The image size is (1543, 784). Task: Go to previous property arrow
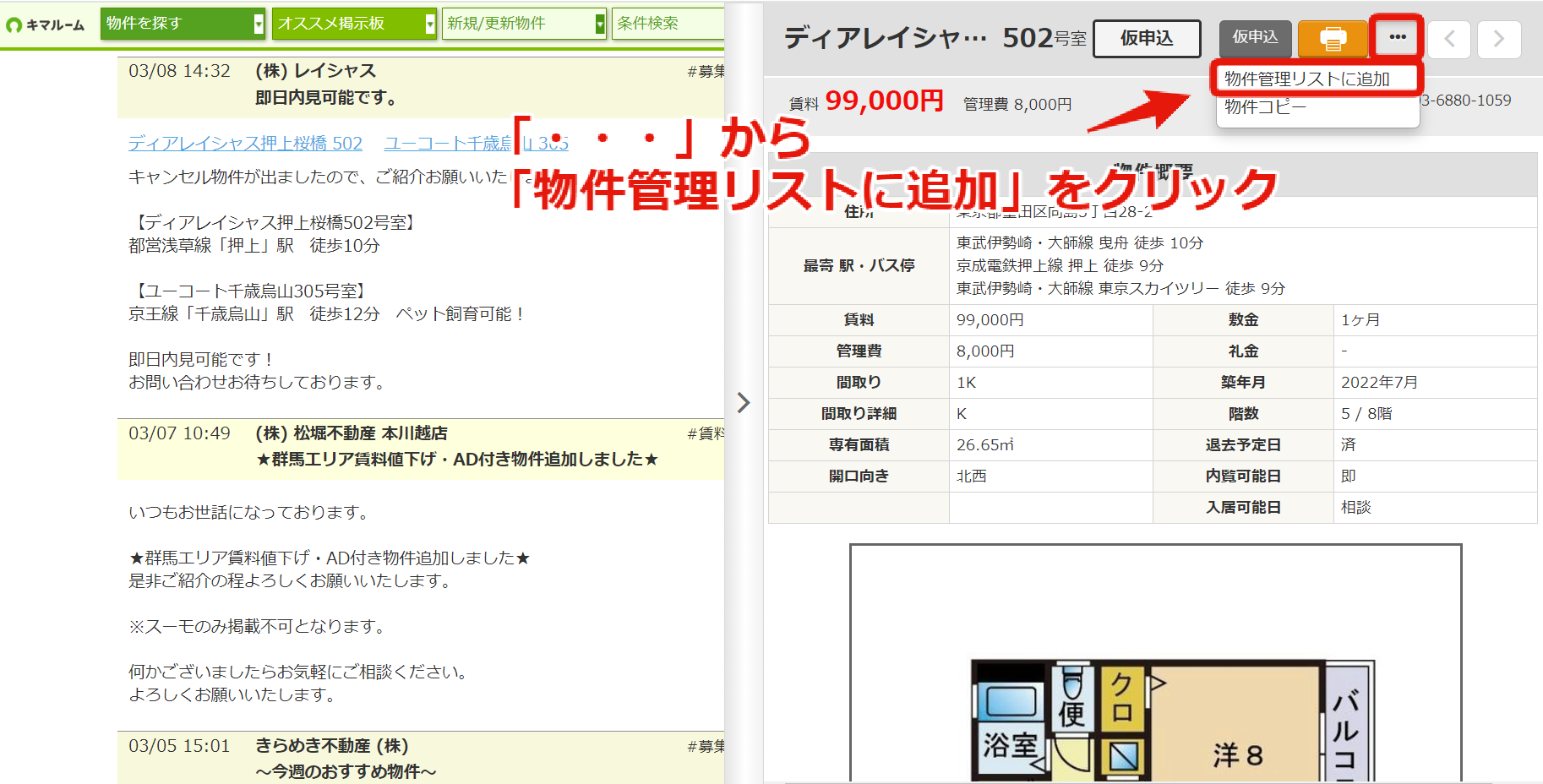pyautogui.click(x=1449, y=39)
